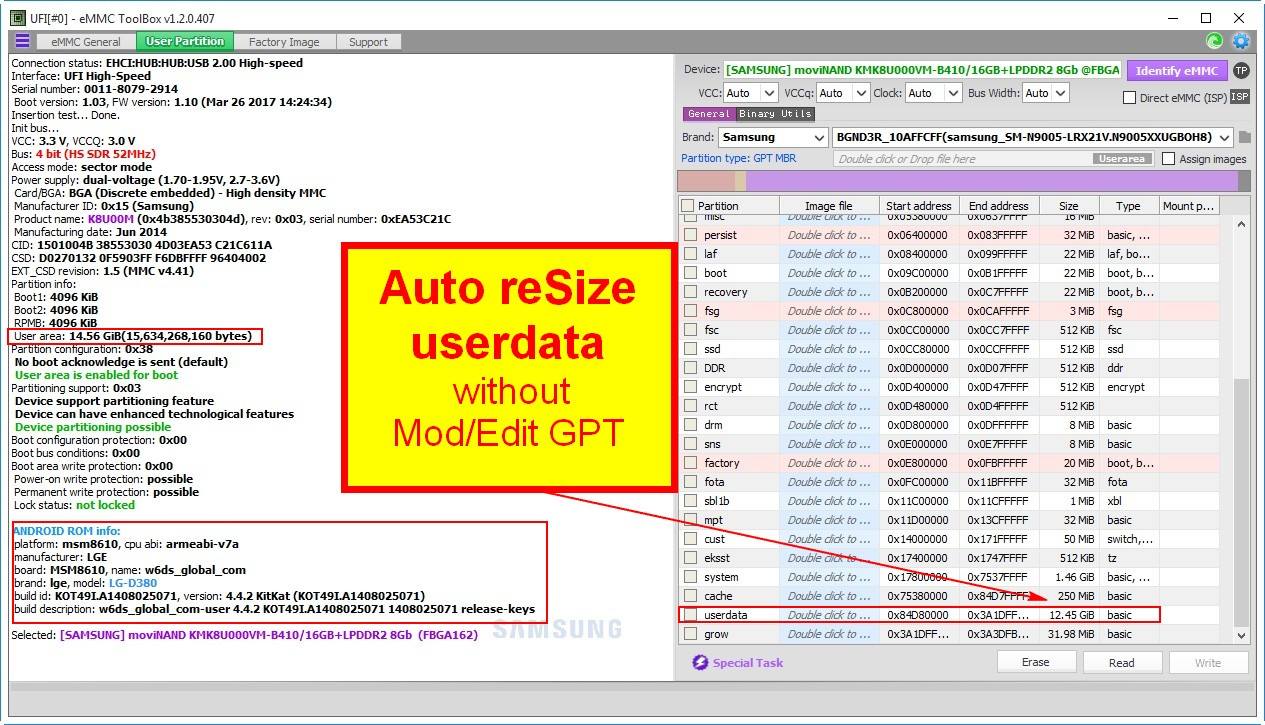Image resolution: width=1265 pixels, height=725 pixels.
Task: Click the Userarea button
Action: [x=1120, y=159]
